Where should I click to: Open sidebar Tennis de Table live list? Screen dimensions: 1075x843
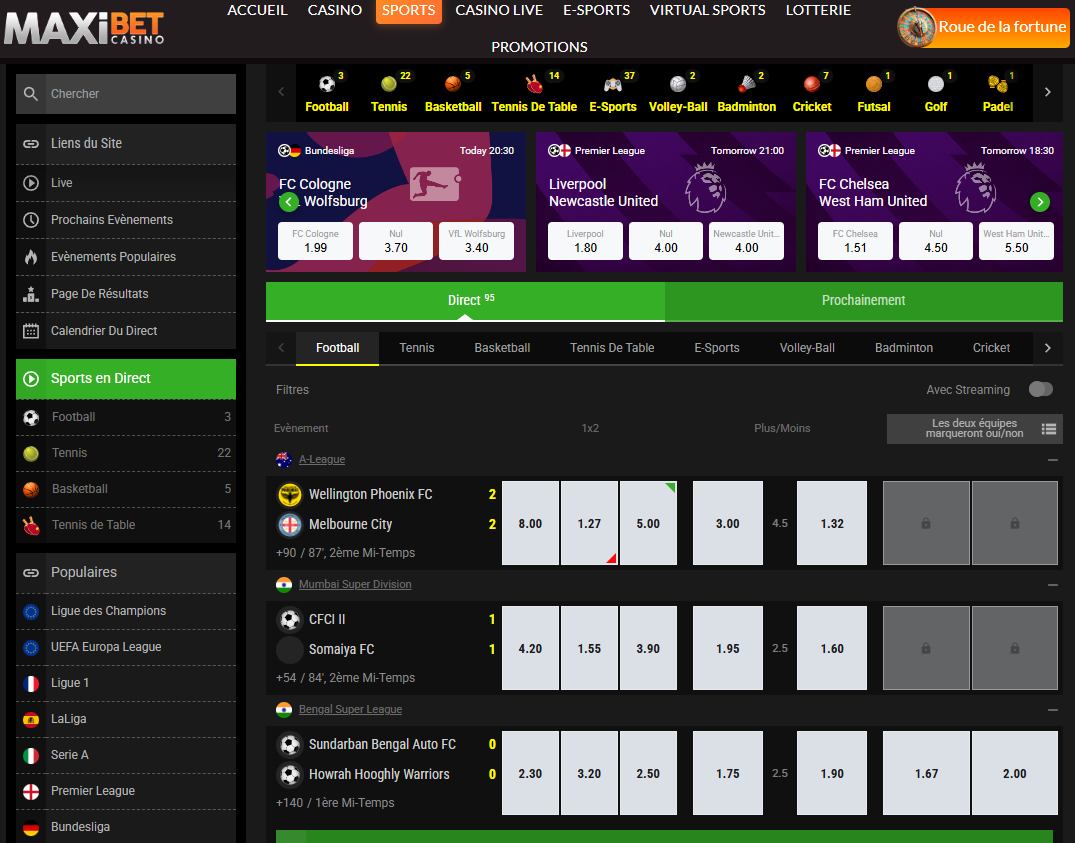coord(126,525)
